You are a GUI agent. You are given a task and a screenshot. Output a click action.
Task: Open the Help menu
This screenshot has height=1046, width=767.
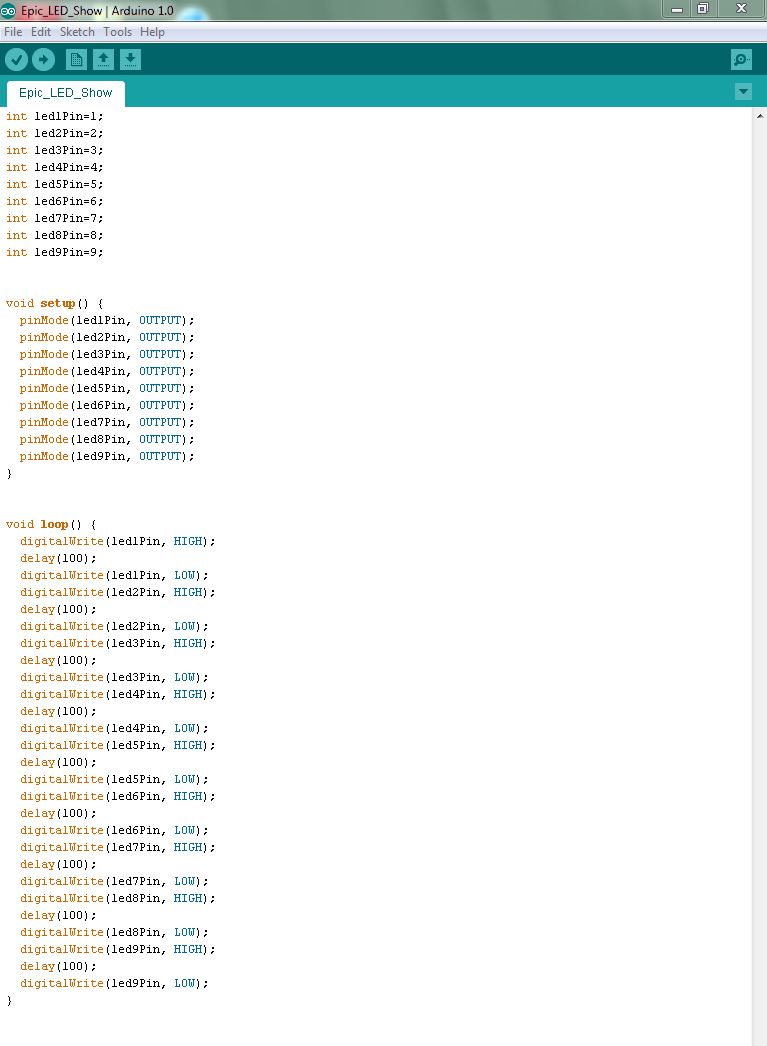pos(152,32)
